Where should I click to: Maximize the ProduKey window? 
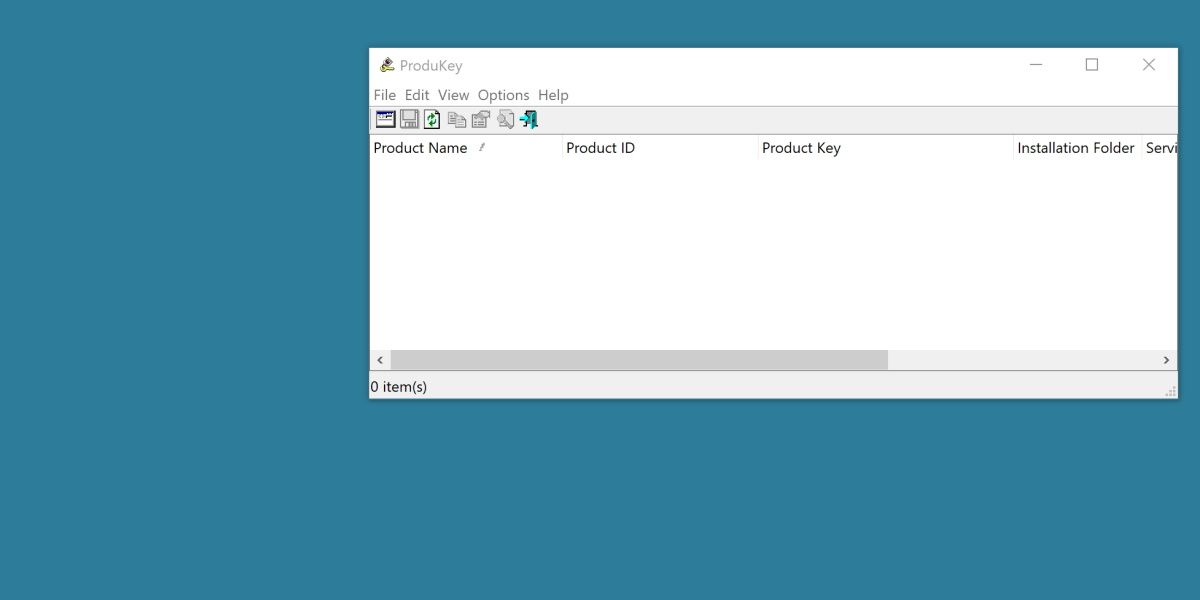pos(1092,65)
